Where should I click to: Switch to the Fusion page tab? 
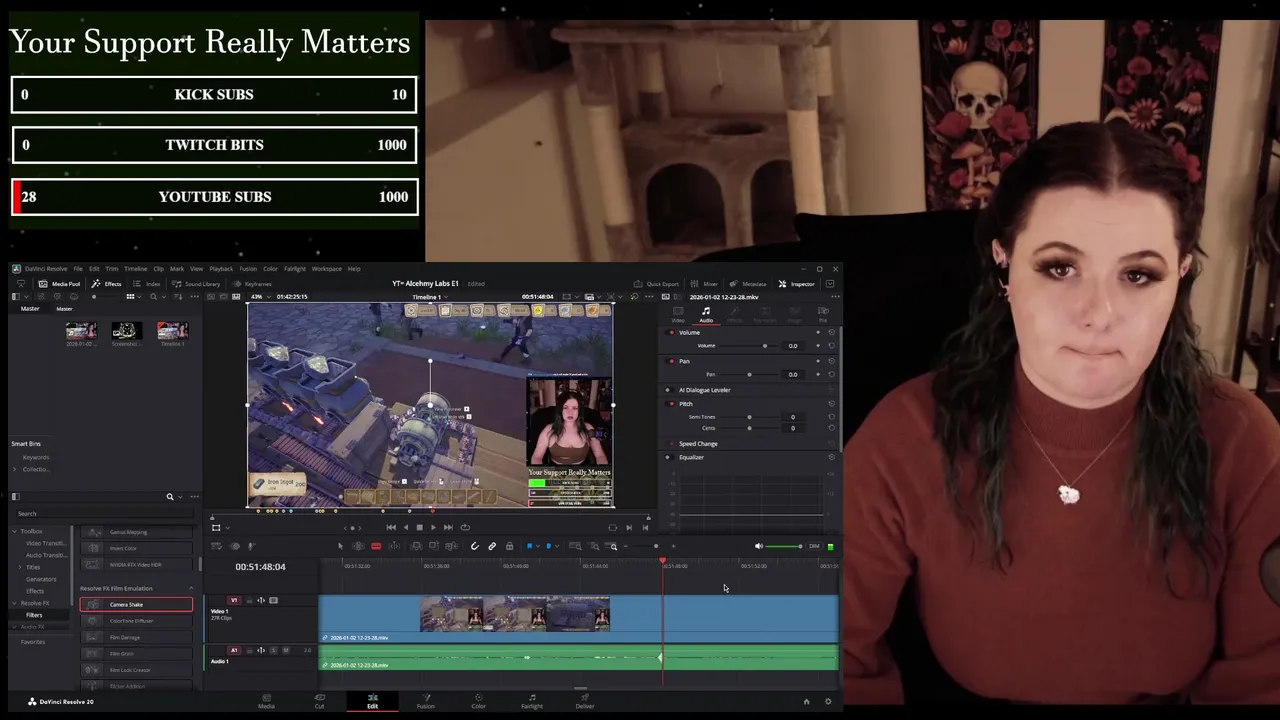tap(426, 700)
